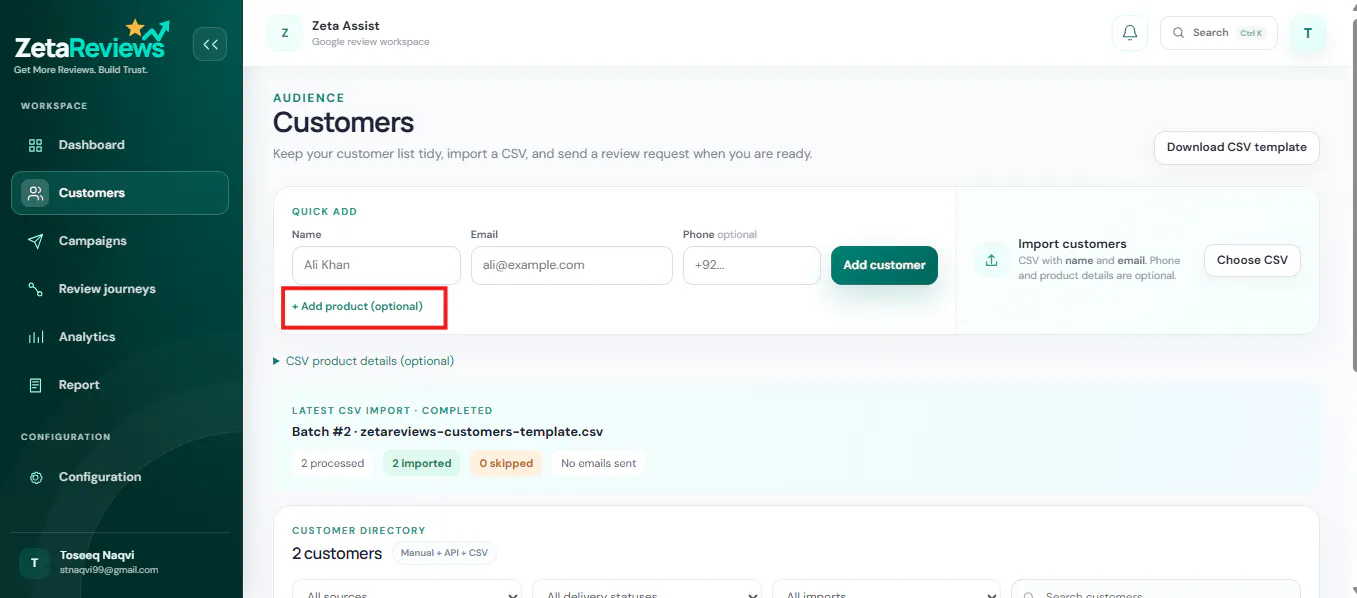The image size is (1357, 598).
Task: Click the "0 skipped" badge
Action: (505, 463)
